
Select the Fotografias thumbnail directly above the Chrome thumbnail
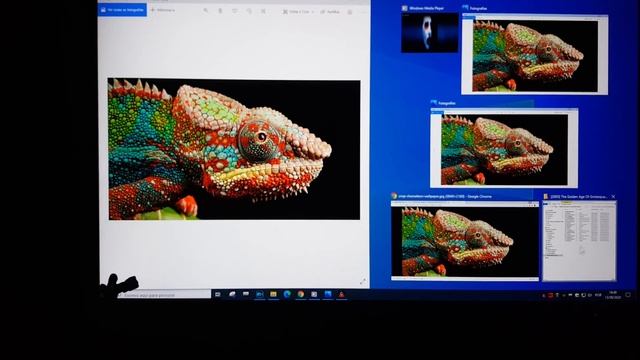point(504,148)
